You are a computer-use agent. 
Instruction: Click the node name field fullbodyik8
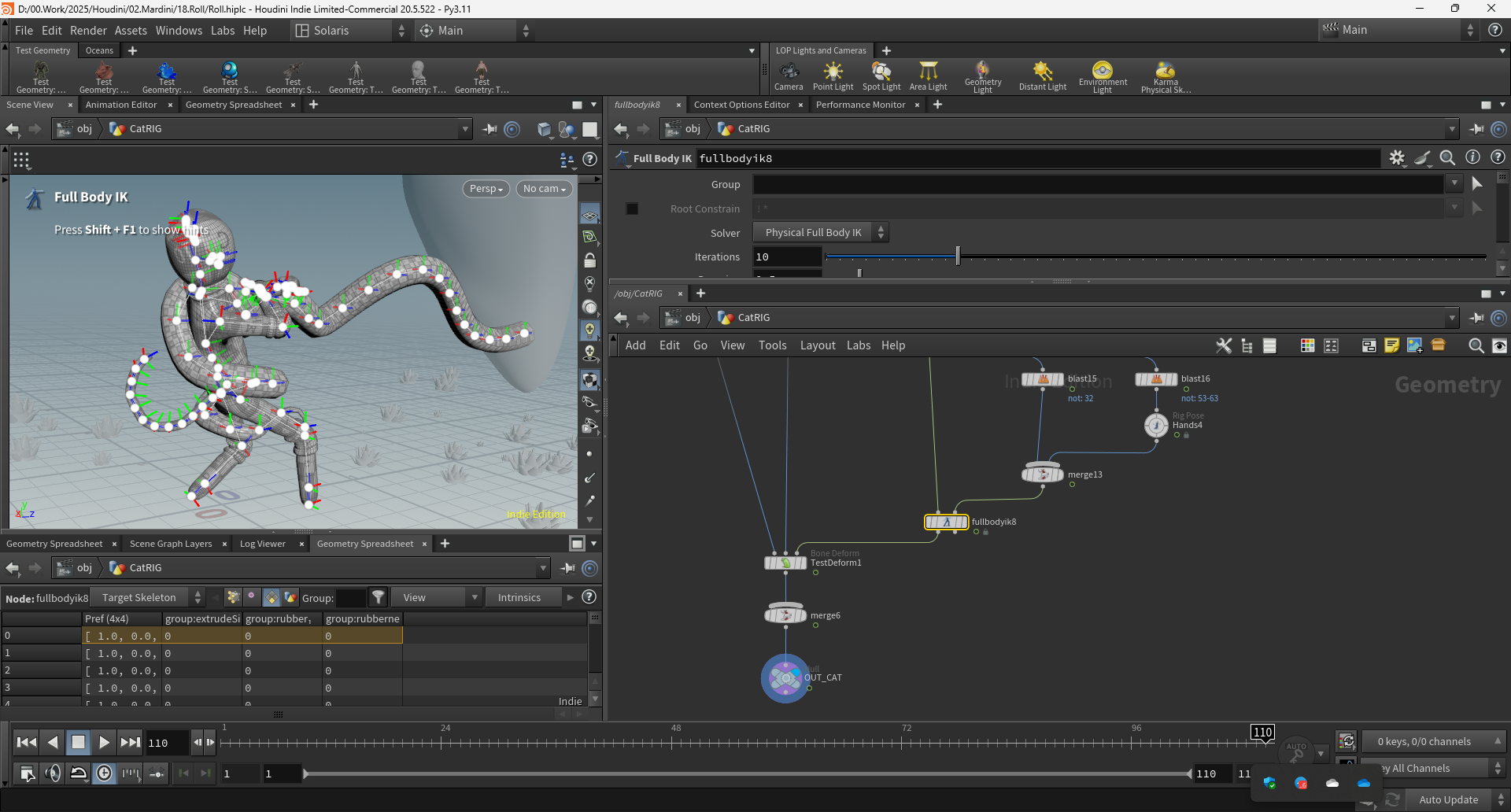point(1038,158)
